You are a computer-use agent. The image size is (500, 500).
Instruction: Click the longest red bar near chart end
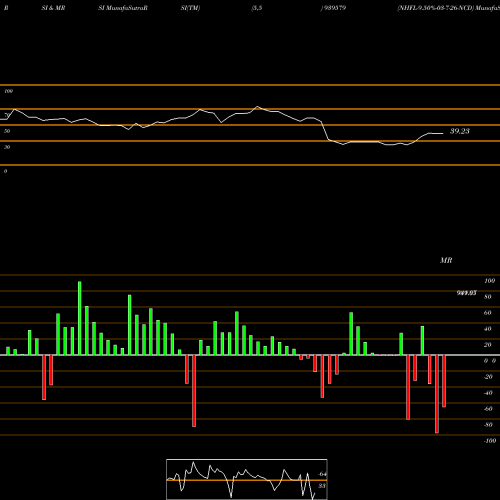[x=437, y=394]
